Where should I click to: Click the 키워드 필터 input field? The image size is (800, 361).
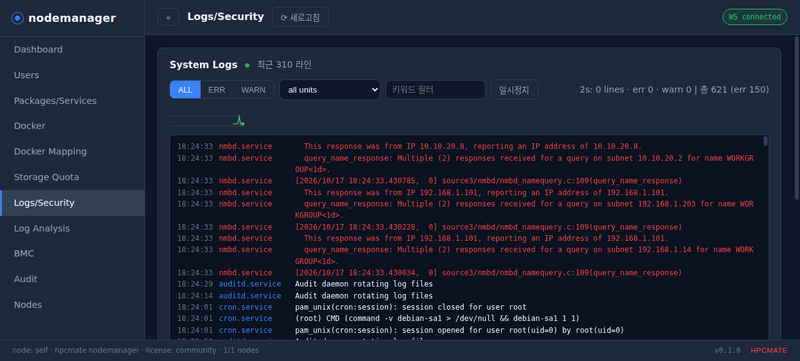435,90
